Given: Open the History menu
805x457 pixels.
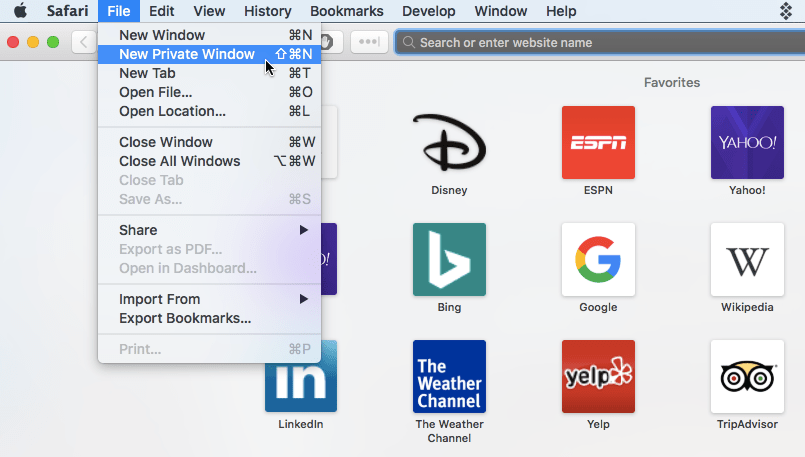Looking at the screenshot, I should pos(267,11).
